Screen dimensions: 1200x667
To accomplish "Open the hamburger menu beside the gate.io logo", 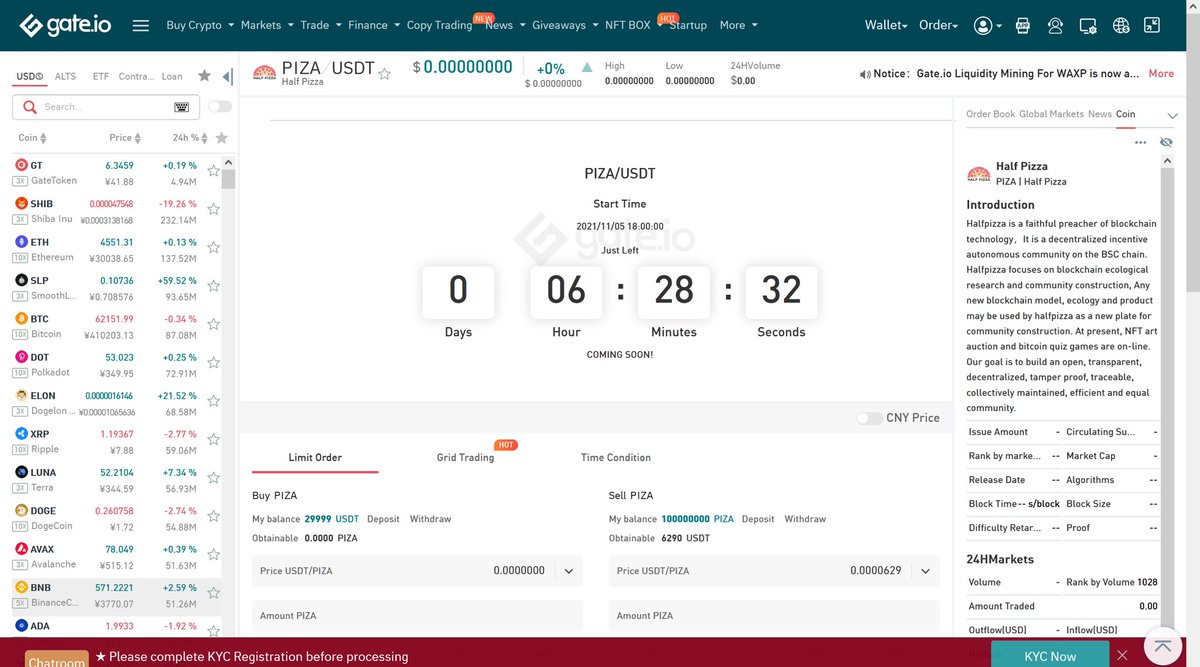I will [141, 25].
